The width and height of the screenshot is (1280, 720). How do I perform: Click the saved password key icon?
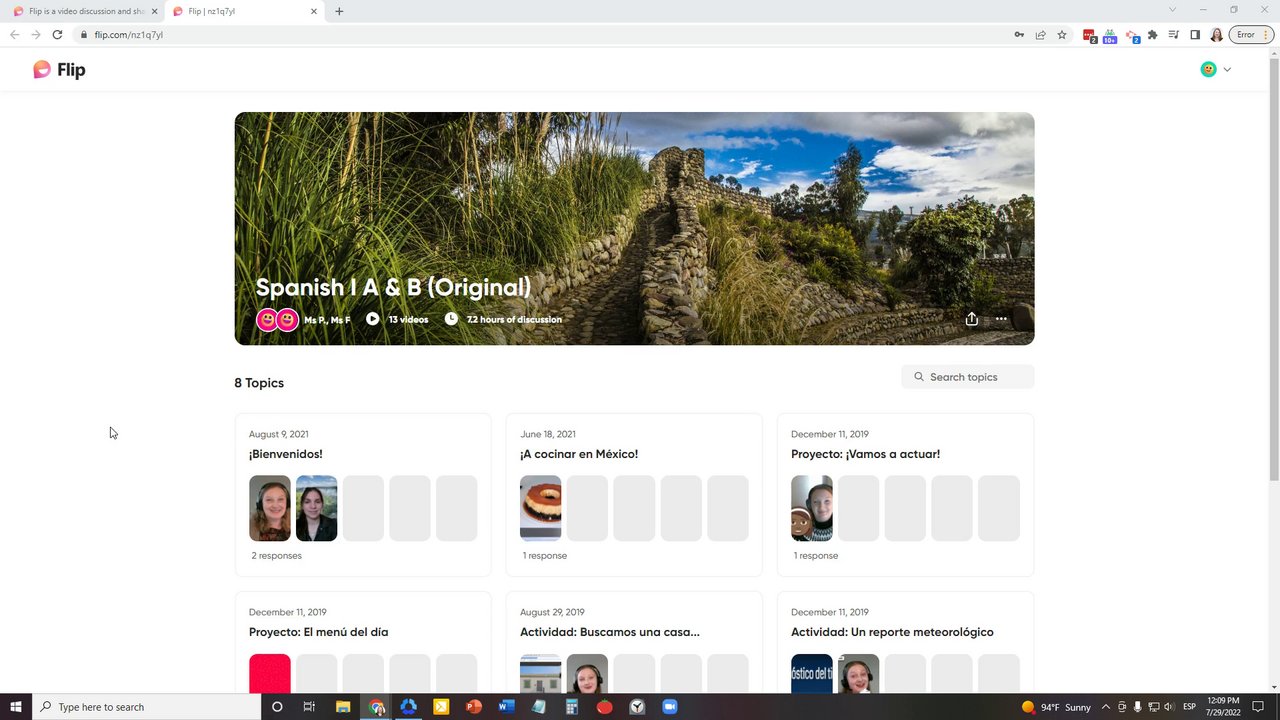click(1019, 34)
